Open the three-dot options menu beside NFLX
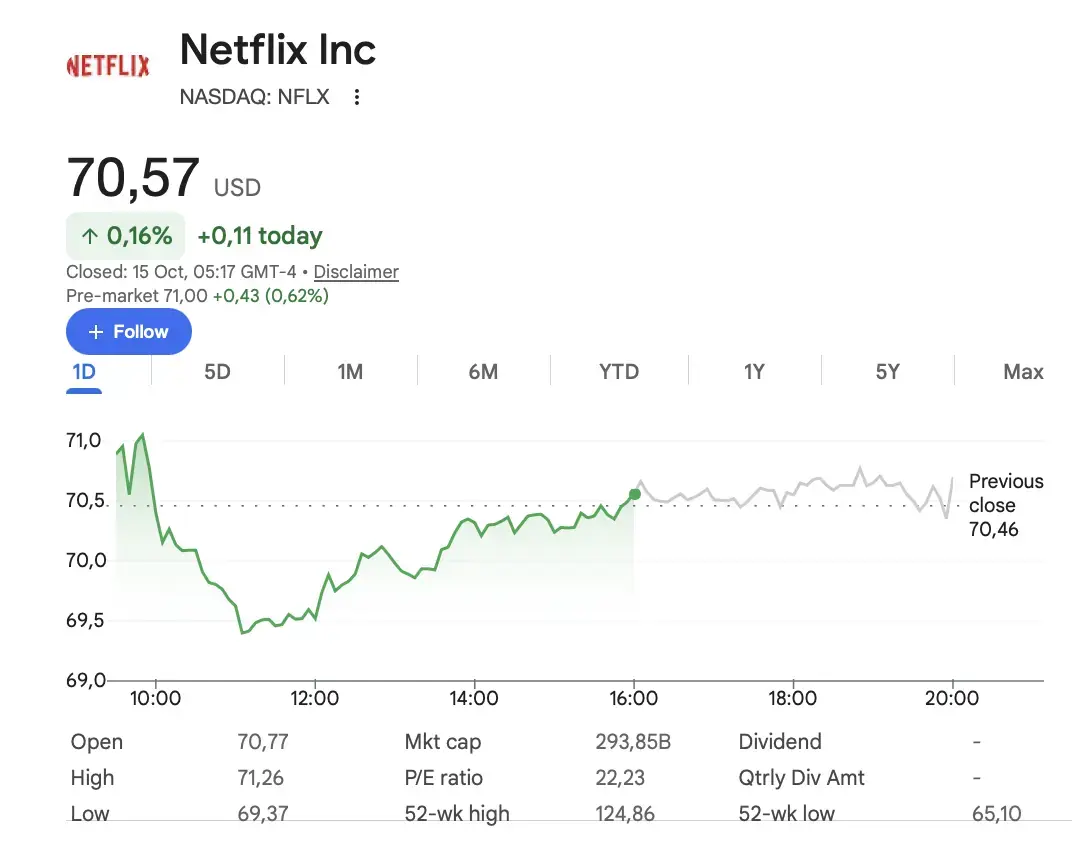Image resolution: width=1072 pixels, height=866 pixels. coord(356,97)
